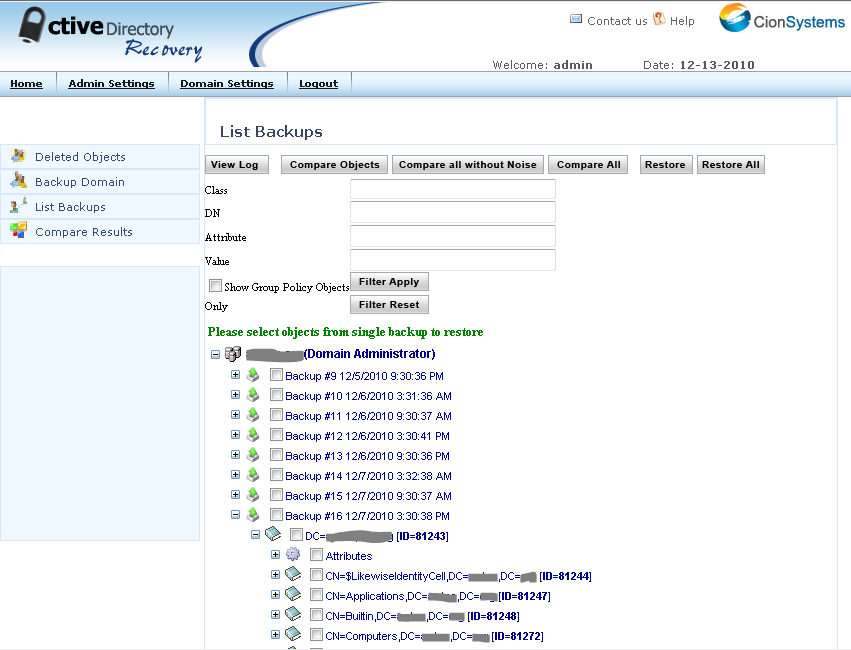Open the Admin Settings menu
Viewport: 851px width, 650px height.
coord(111,84)
